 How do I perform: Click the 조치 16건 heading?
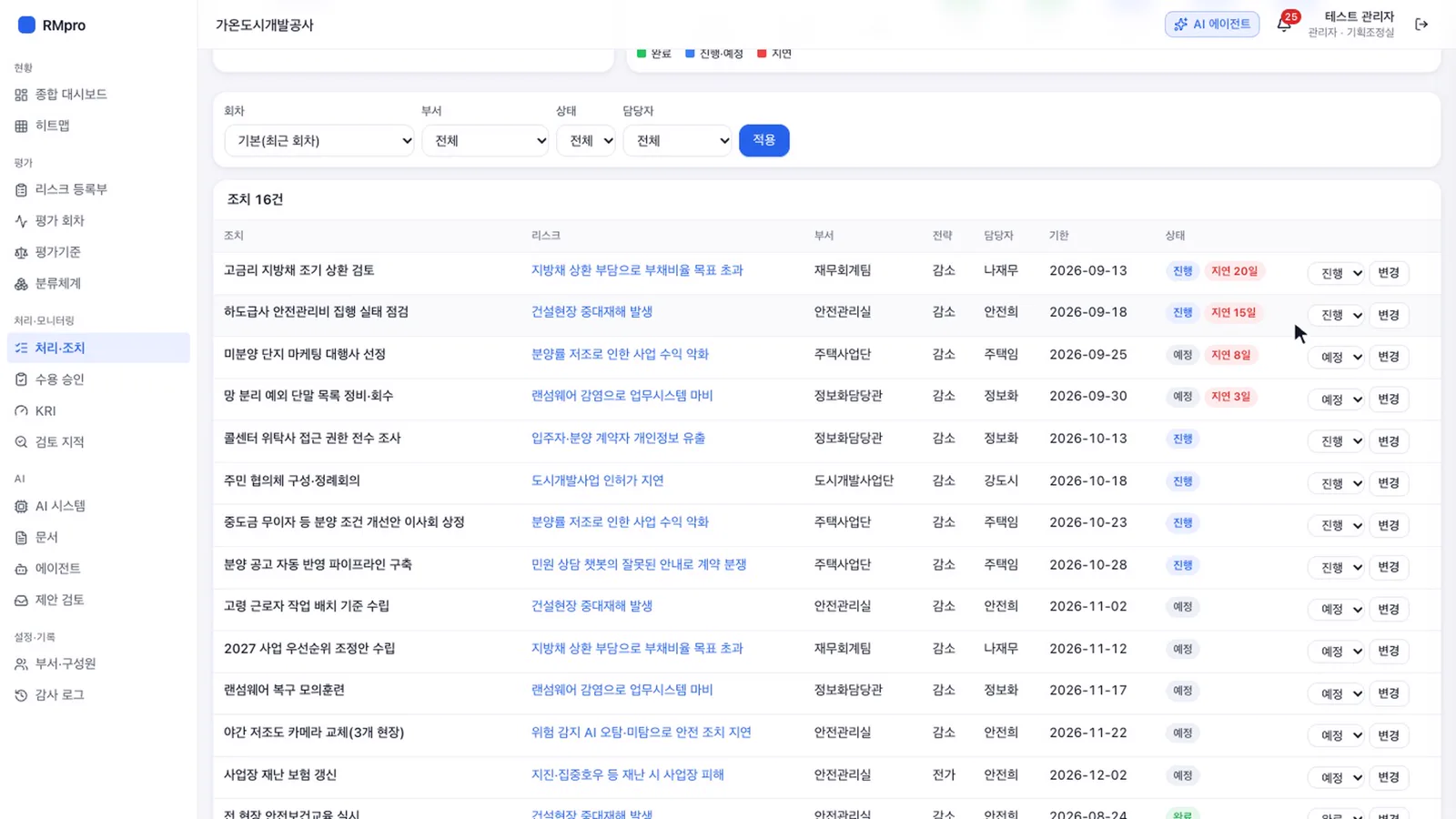tap(255, 199)
